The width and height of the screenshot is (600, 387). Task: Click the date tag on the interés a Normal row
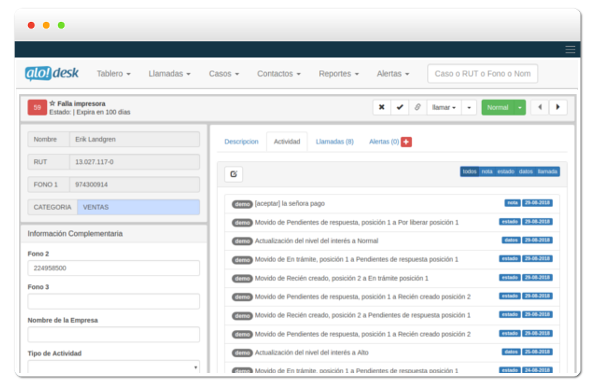point(537,240)
